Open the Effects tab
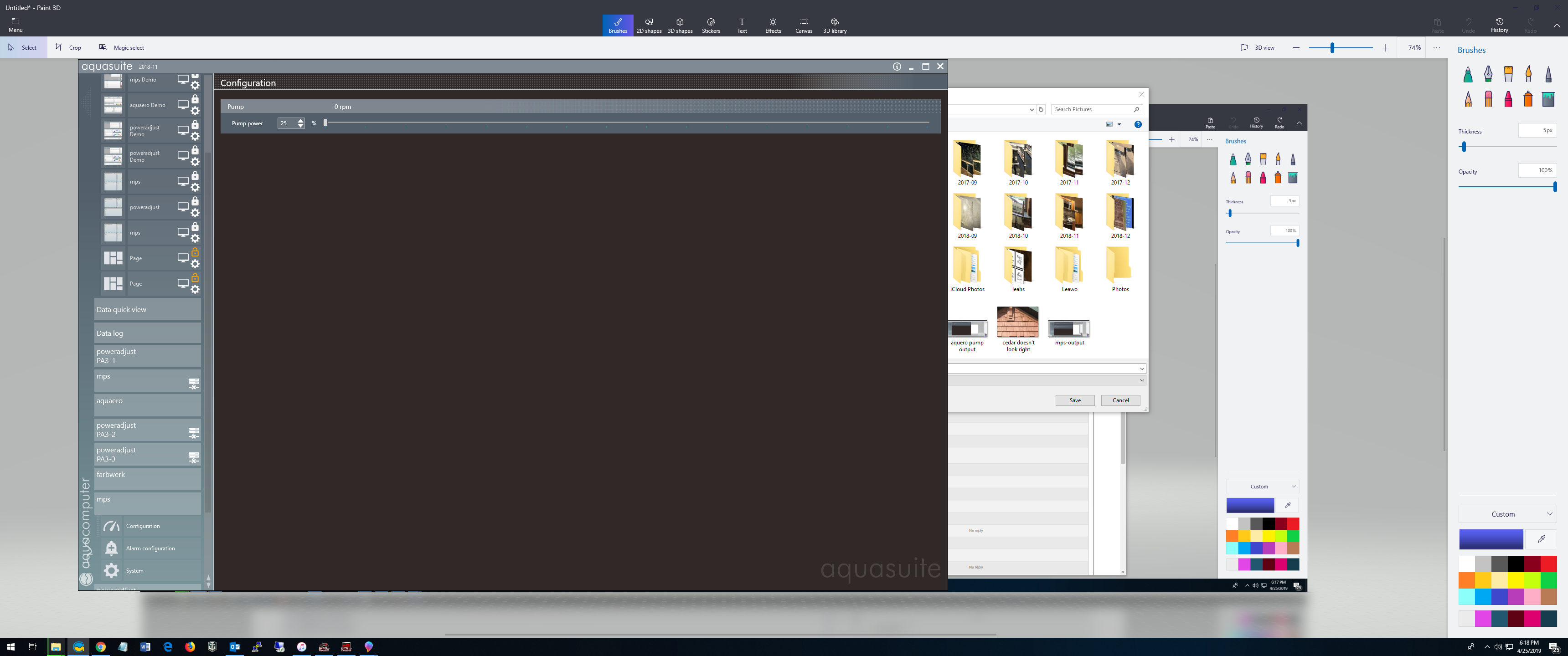Screen dimensions: 1568x656 click(x=773, y=26)
